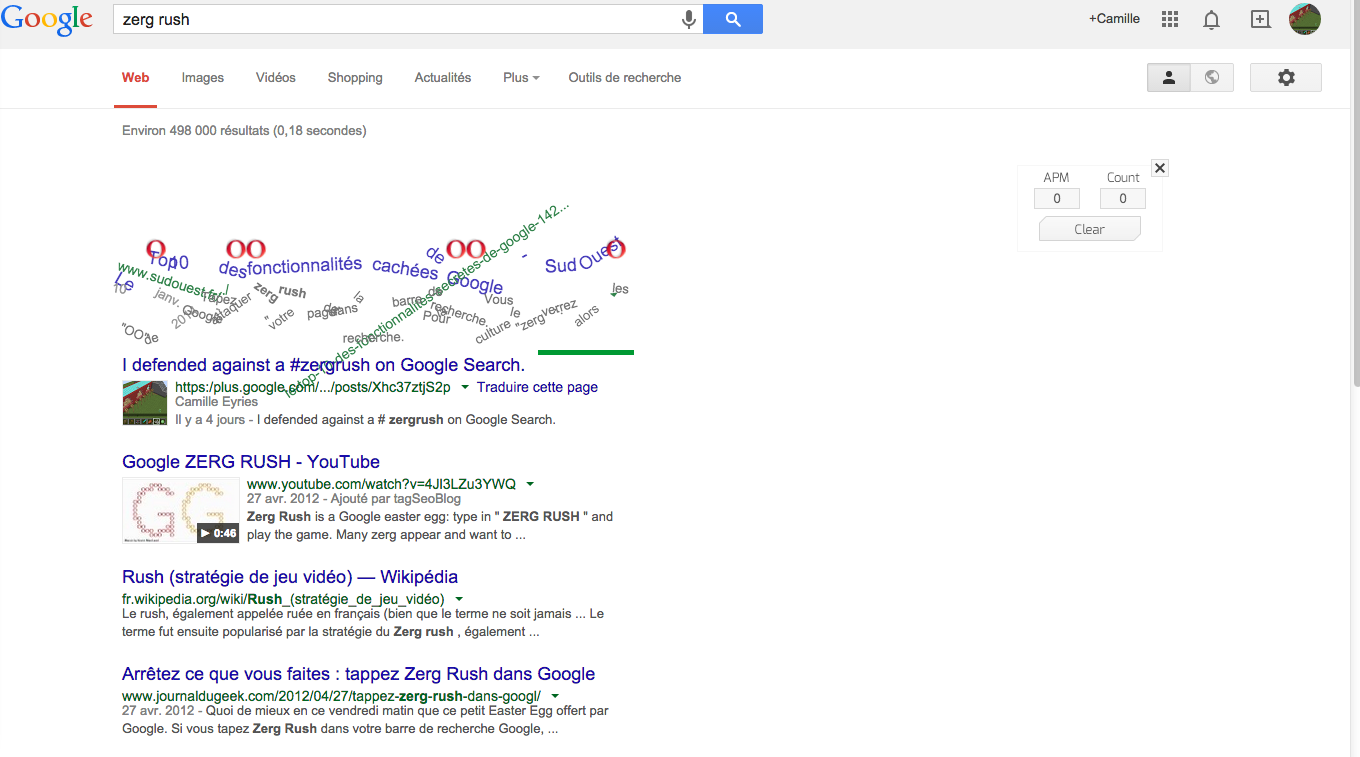Open the Google apps grid
The width and height of the screenshot is (1360, 757).
(x=1170, y=19)
